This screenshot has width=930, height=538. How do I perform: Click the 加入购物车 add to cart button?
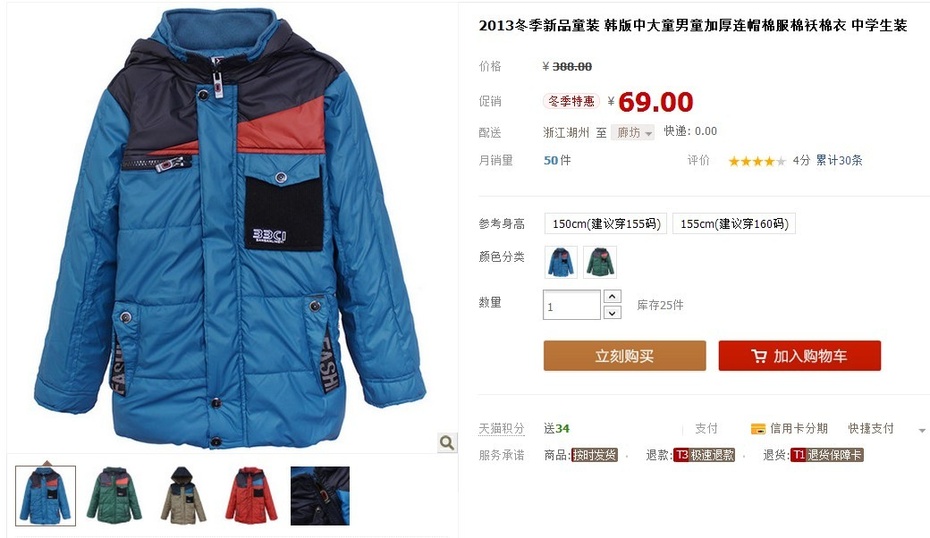pyautogui.click(x=800, y=356)
